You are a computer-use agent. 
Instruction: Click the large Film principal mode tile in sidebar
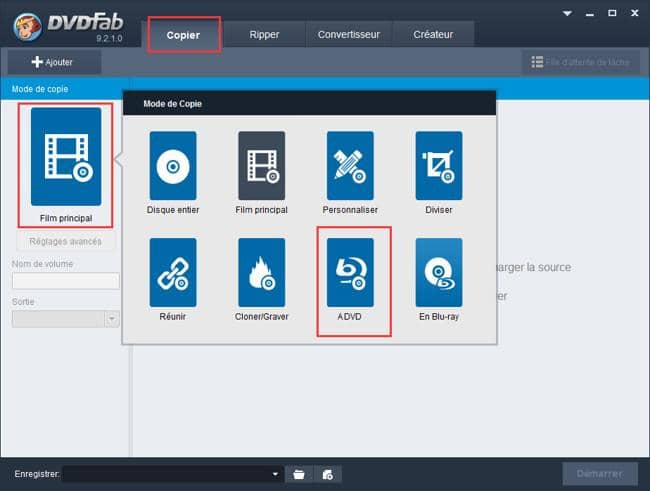pos(66,157)
